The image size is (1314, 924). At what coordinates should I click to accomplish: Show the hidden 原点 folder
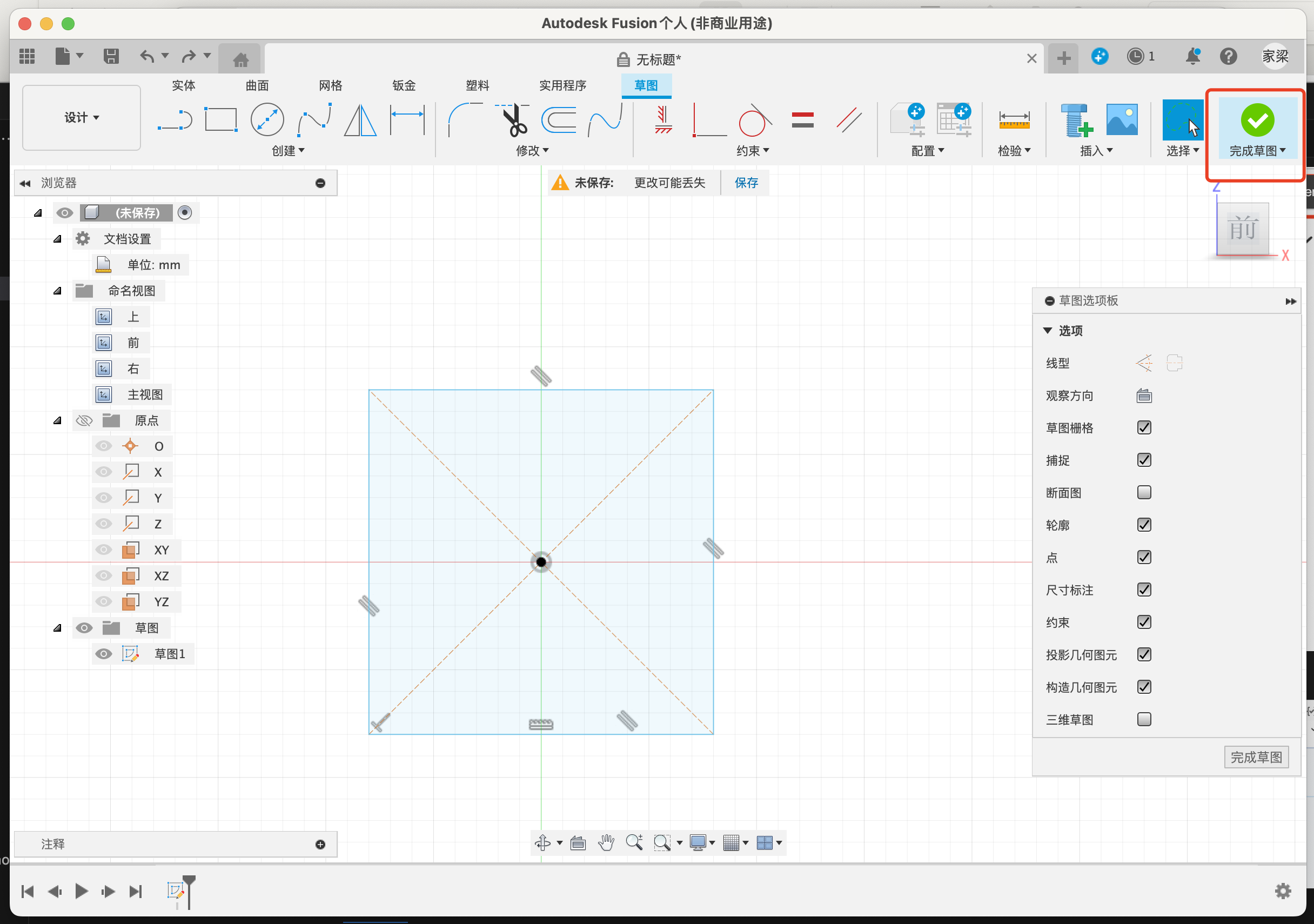click(84, 421)
